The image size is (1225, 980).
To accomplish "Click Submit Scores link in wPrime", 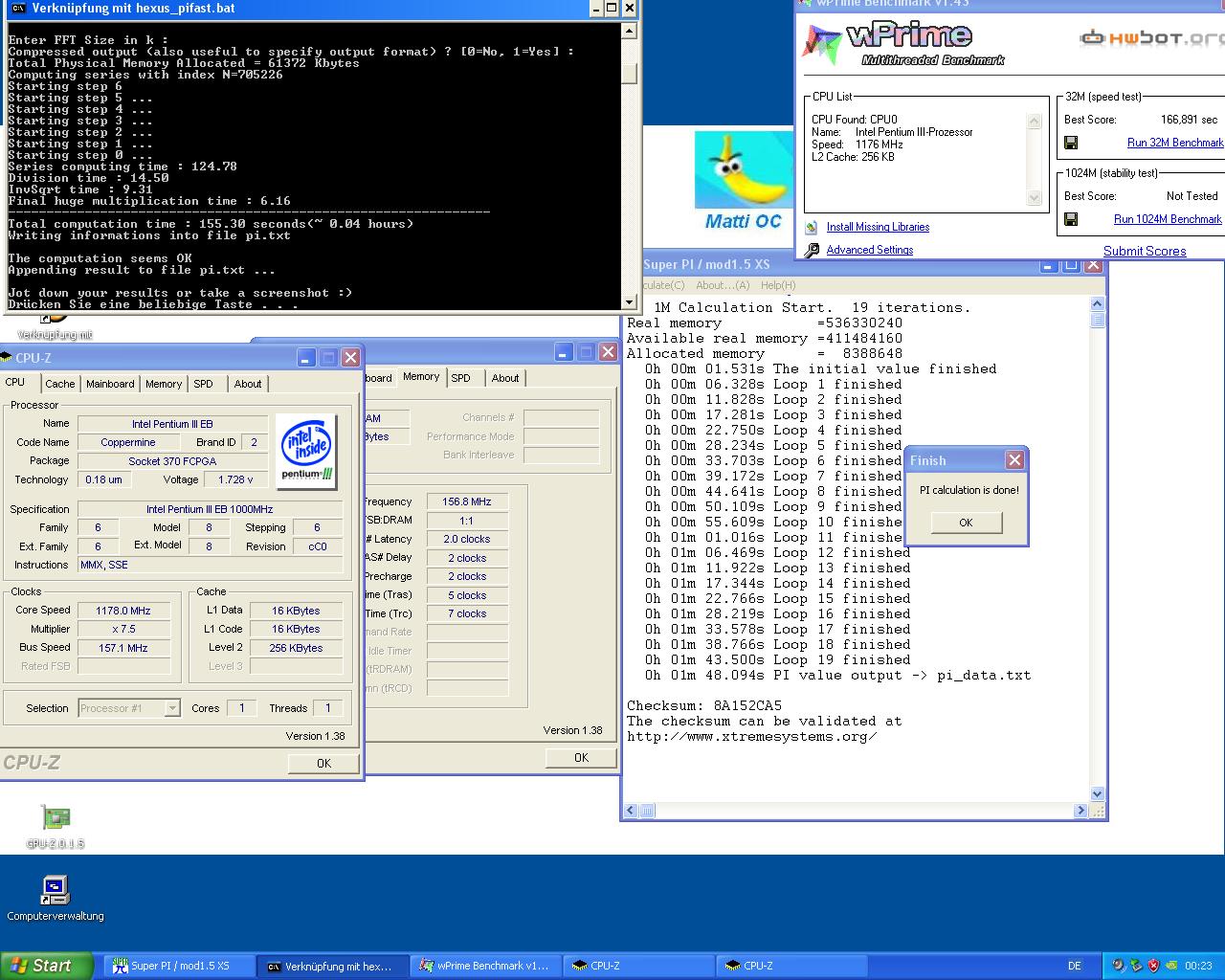I will (1145, 251).
